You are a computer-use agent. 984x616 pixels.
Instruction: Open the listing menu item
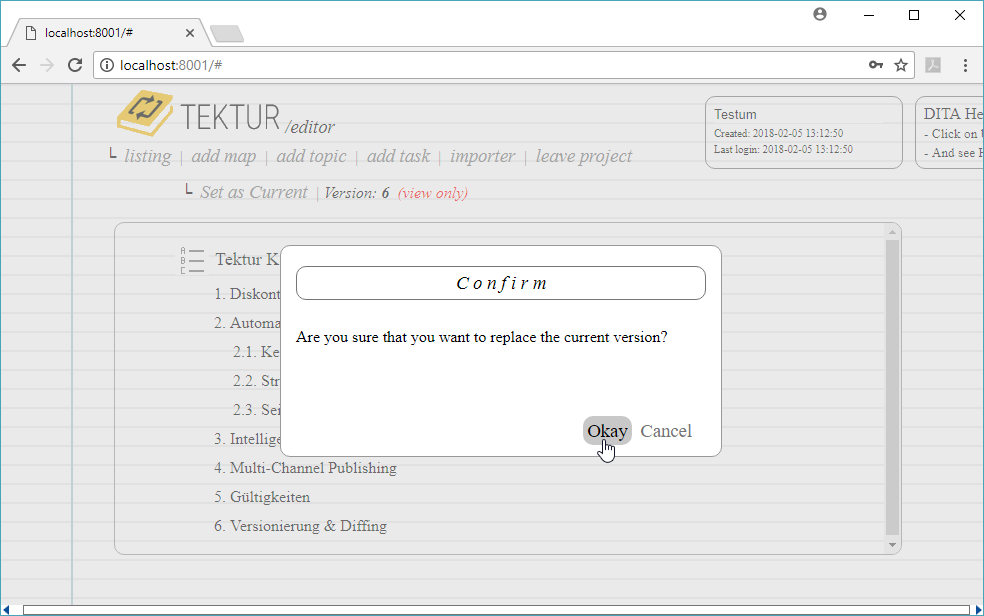click(x=147, y=156)
